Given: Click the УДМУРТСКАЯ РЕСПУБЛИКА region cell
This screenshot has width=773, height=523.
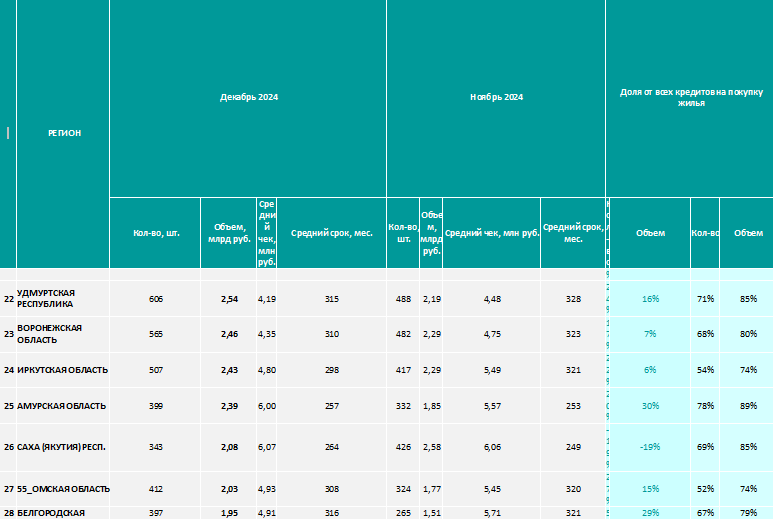Looking at the screenshot, I should point(63,299).
